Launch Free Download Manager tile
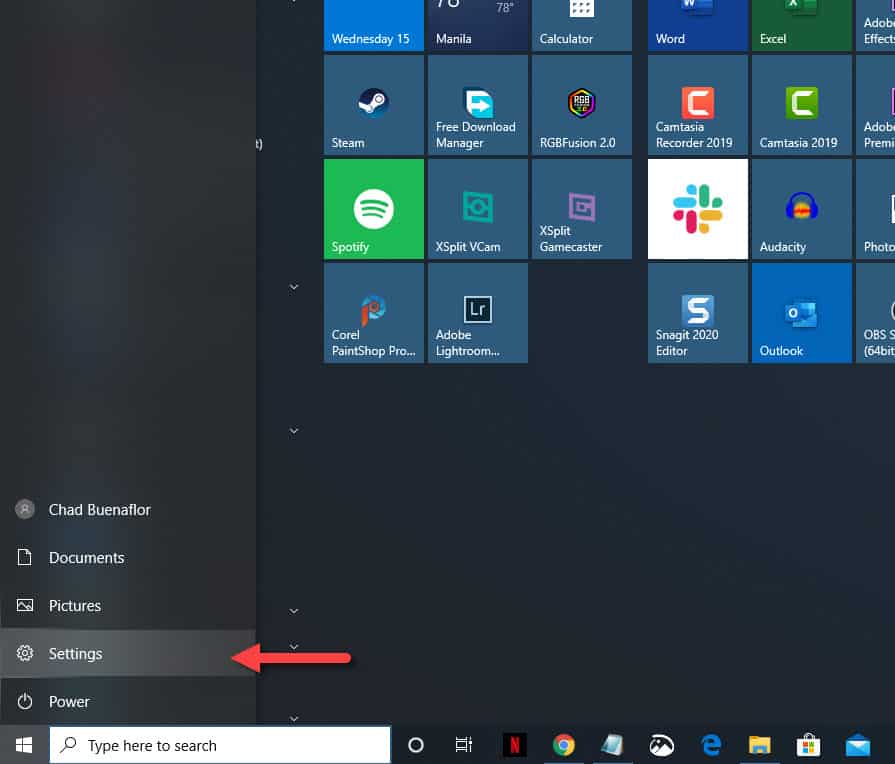This screenshot has width=895, height=764. coord(478,105)
